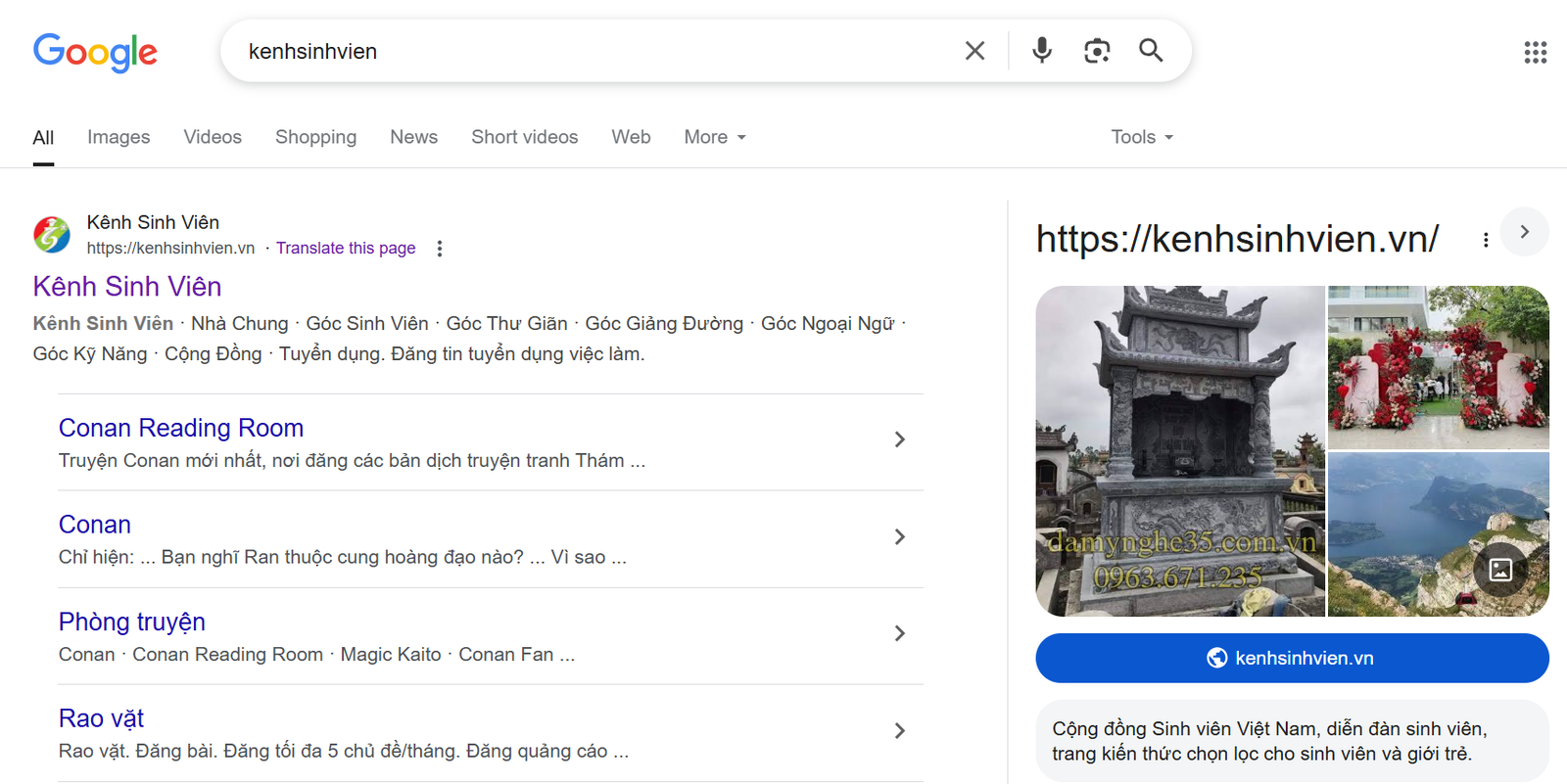Image resolution: width=1567 pixels, height=784 pixels.
Task: Open the Kênh Sinh Viên result title
Action: 127,287
